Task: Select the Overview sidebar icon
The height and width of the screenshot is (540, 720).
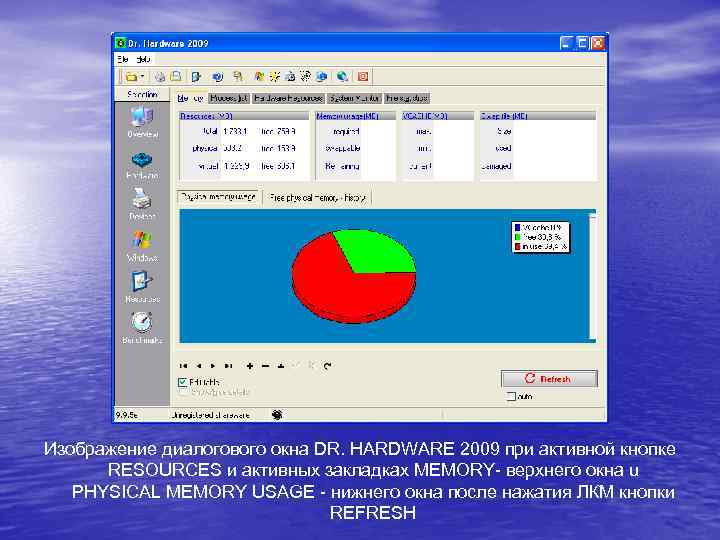Action: pyautogui.click(x=142, y=116)
